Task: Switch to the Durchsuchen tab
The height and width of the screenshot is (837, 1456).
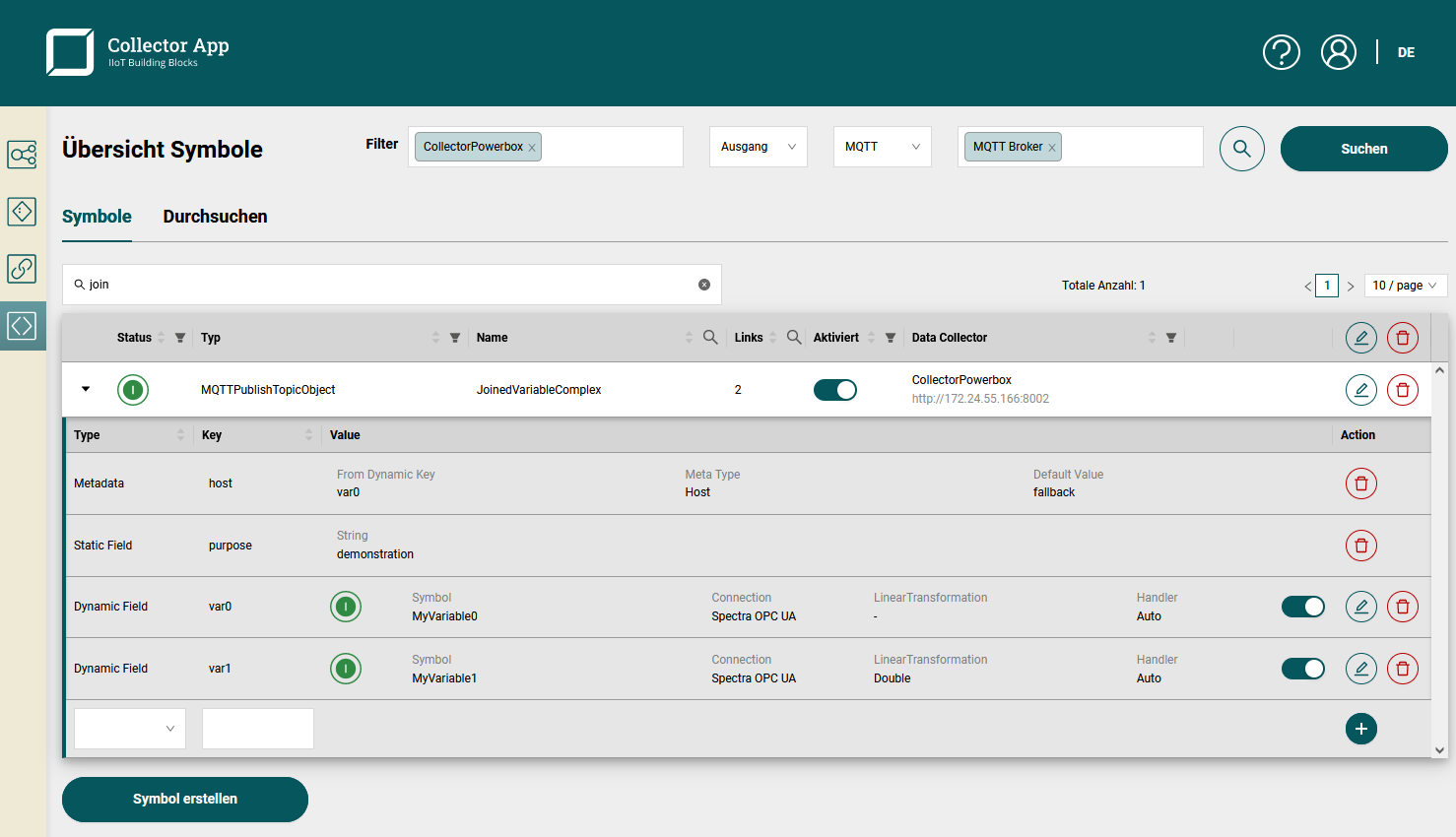Action: point(215,217)
